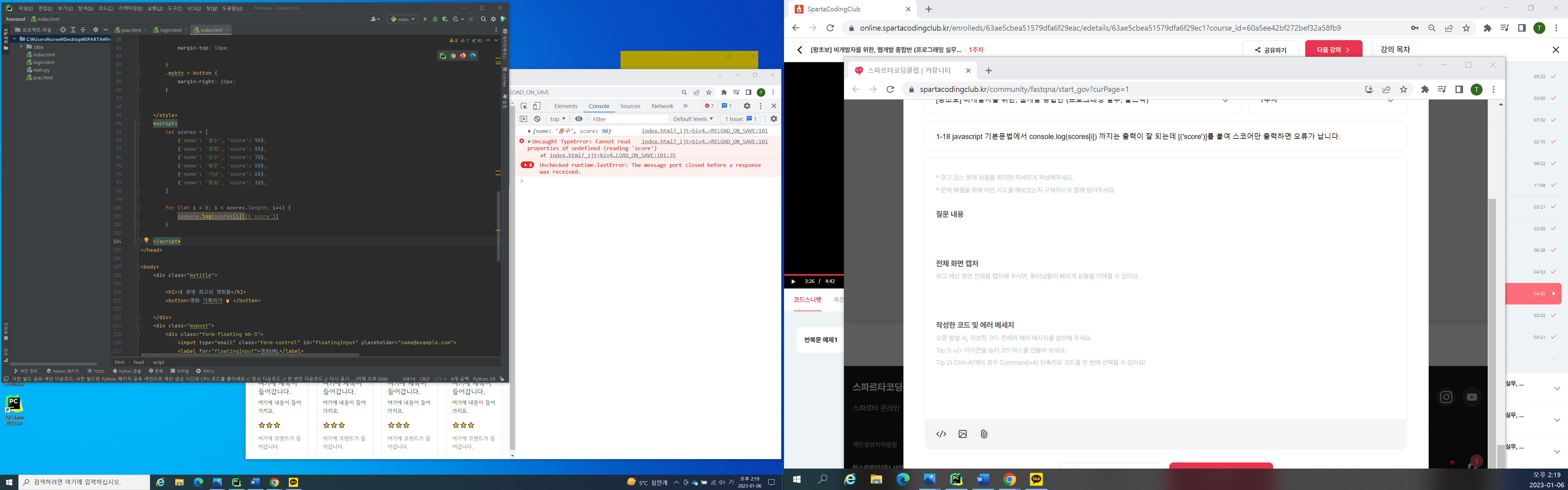Expand the 6 grouped runtime errors

click(527, 165)
